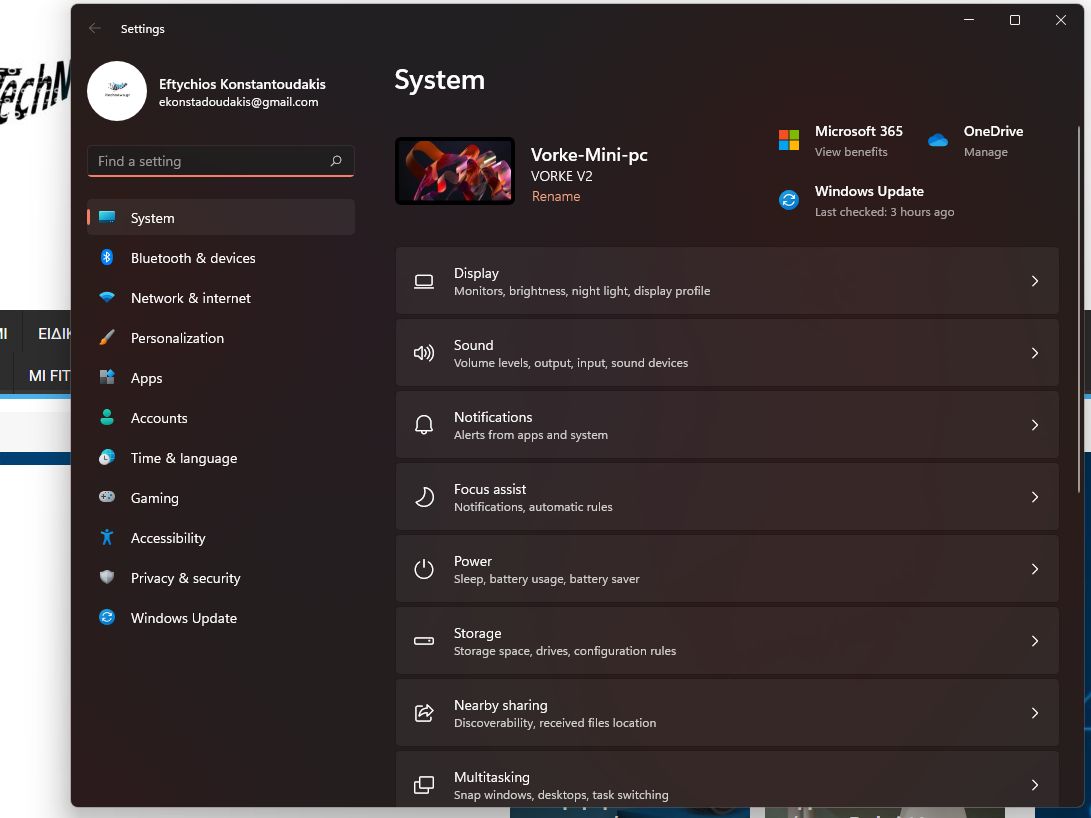The width and height of the screenshot is (1091, 818).
Task: Select Network & internet in sidebar
Action: pos(221,298)
